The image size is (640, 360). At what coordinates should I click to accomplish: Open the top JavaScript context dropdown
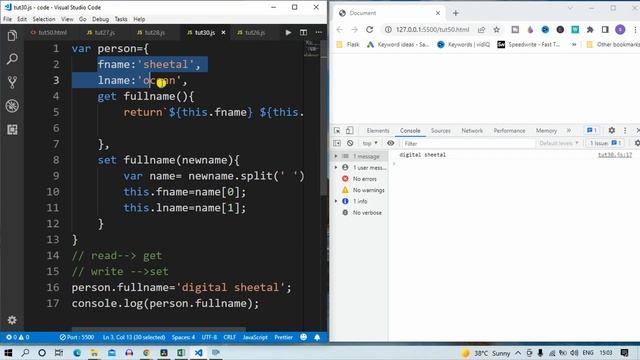[x=370, y=143]
